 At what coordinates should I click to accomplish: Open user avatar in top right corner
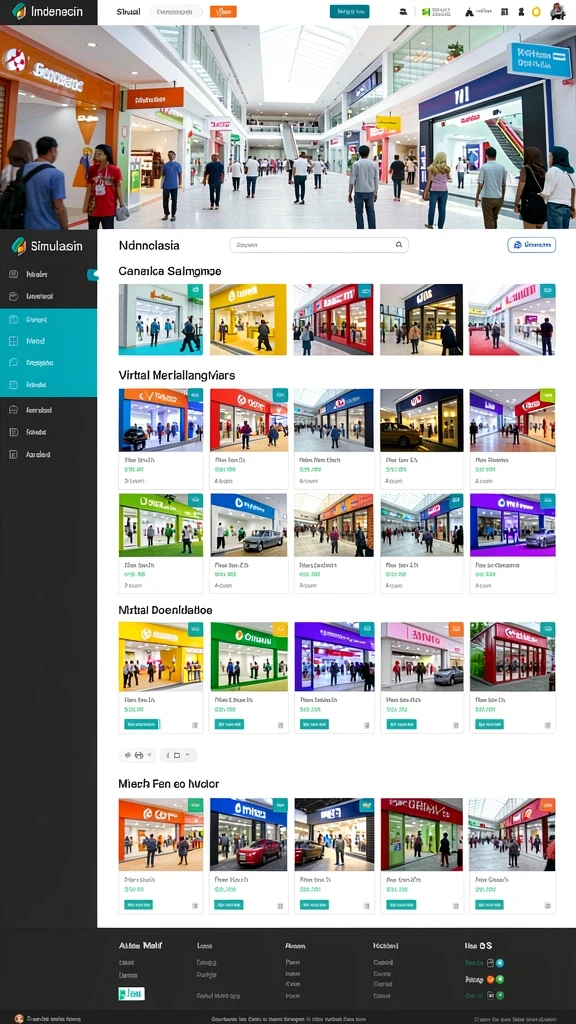pos(557,11)
